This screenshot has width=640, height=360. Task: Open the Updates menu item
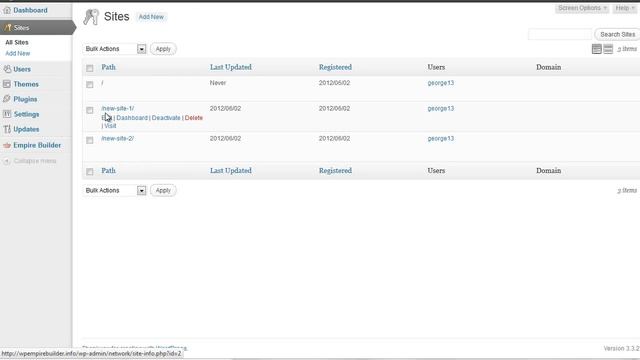tap(27, 129)
